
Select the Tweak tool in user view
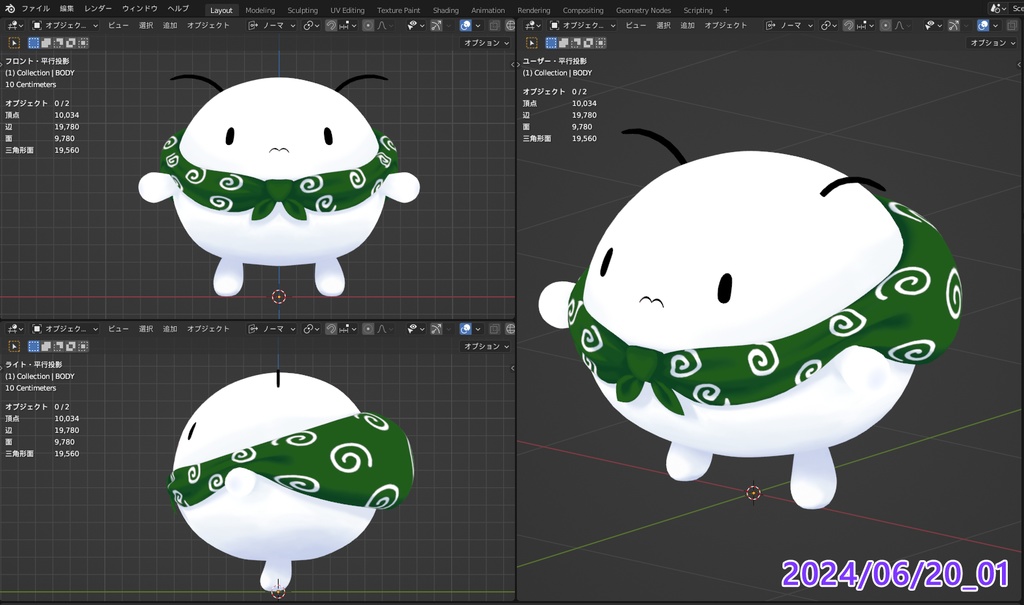click(x=532, y=43)
